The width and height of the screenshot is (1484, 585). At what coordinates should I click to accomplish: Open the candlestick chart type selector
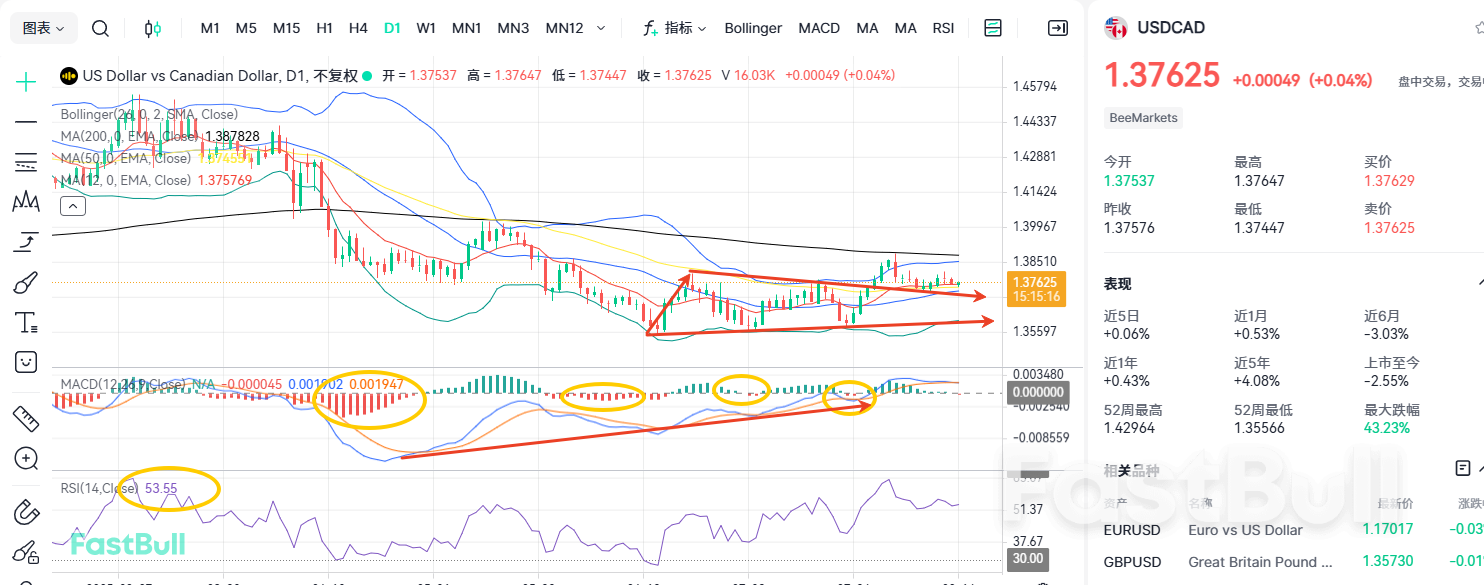153,28
